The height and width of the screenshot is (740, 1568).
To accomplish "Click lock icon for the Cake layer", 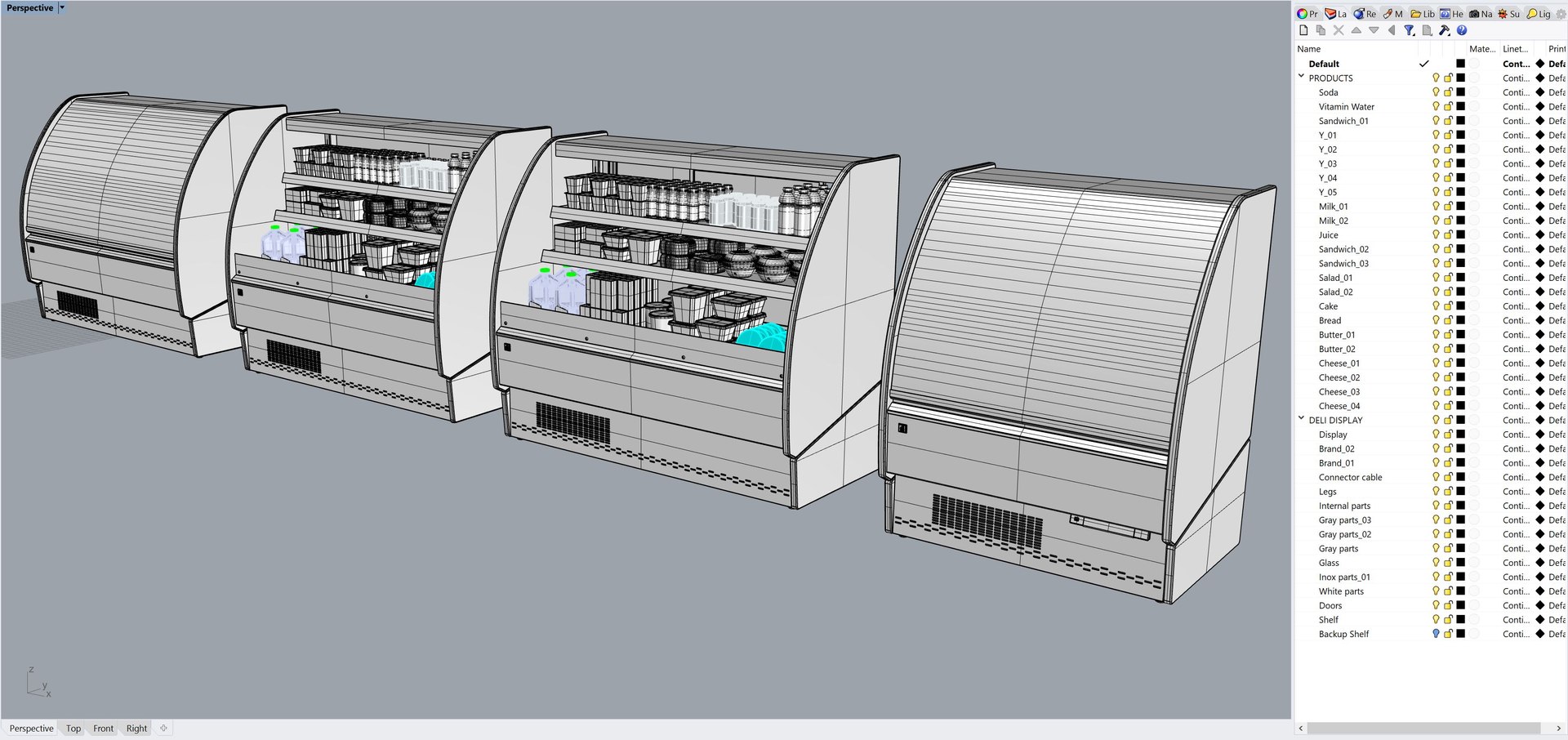I will pyautogui.click(x=1448, y=306).
